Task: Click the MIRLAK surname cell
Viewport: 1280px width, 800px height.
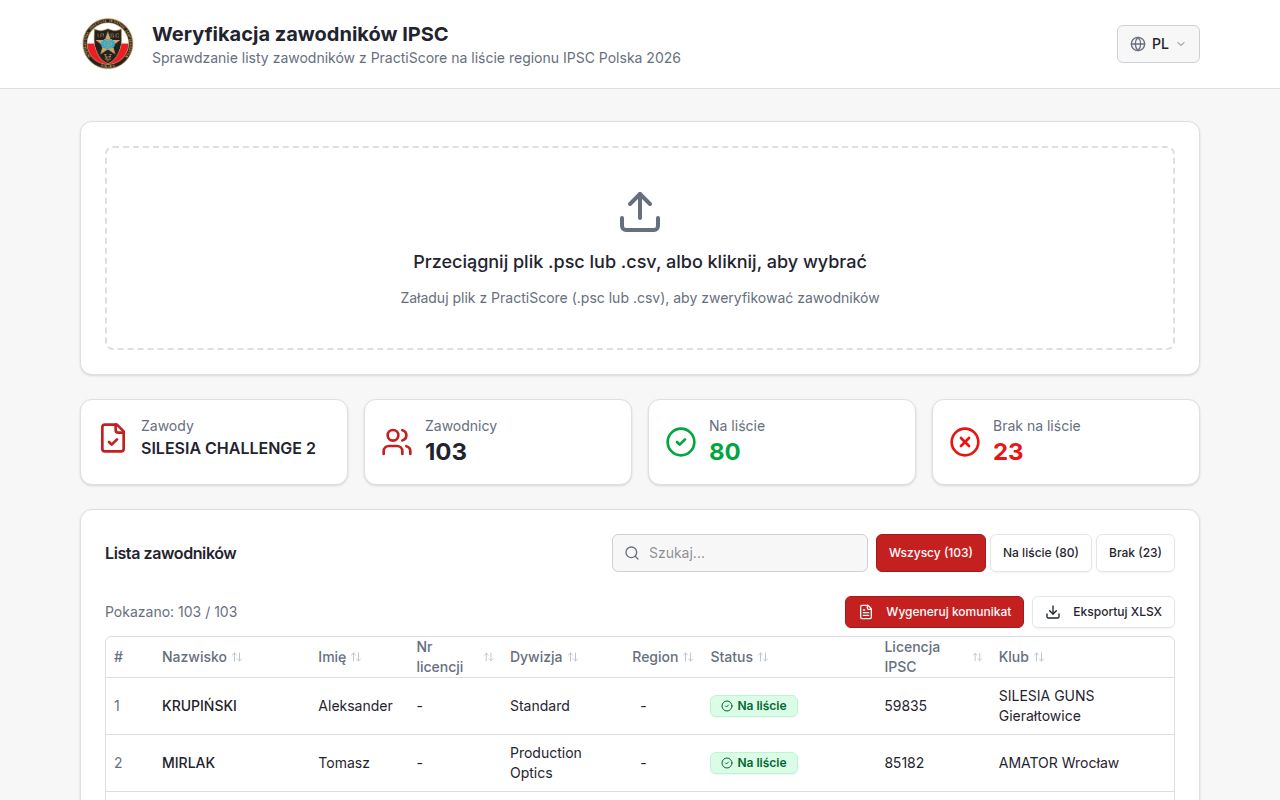Action: [x=188, y=763]
